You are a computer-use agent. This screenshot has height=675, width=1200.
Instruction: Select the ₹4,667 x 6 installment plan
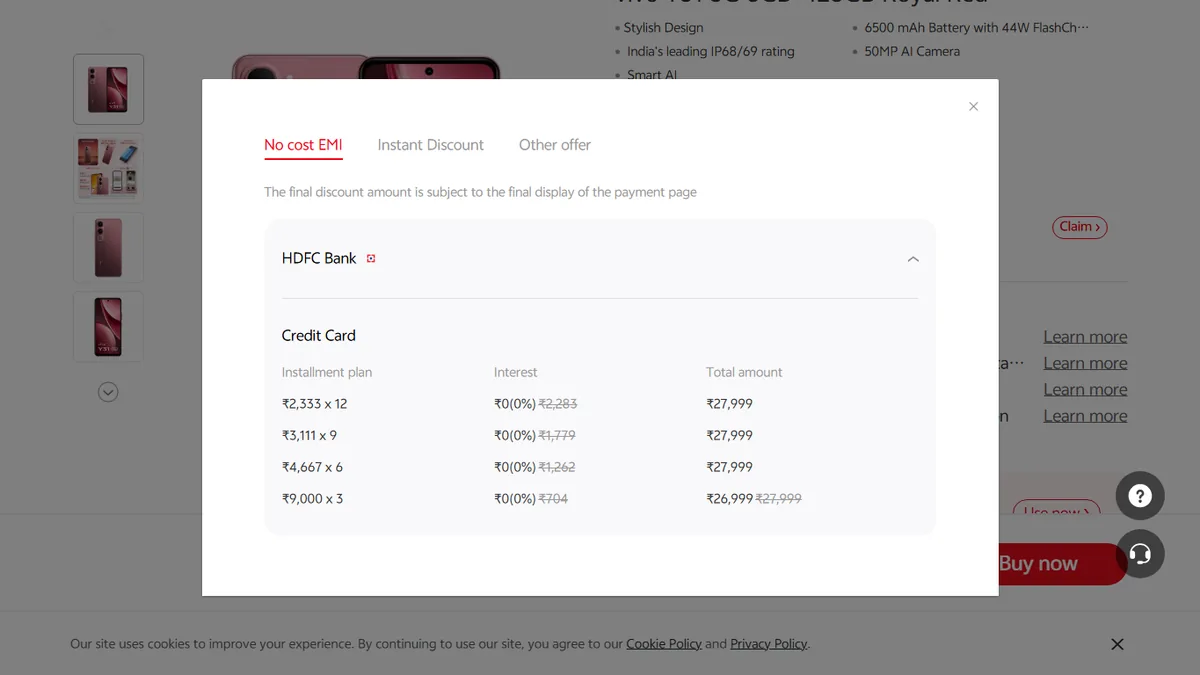tap(312, 467)
